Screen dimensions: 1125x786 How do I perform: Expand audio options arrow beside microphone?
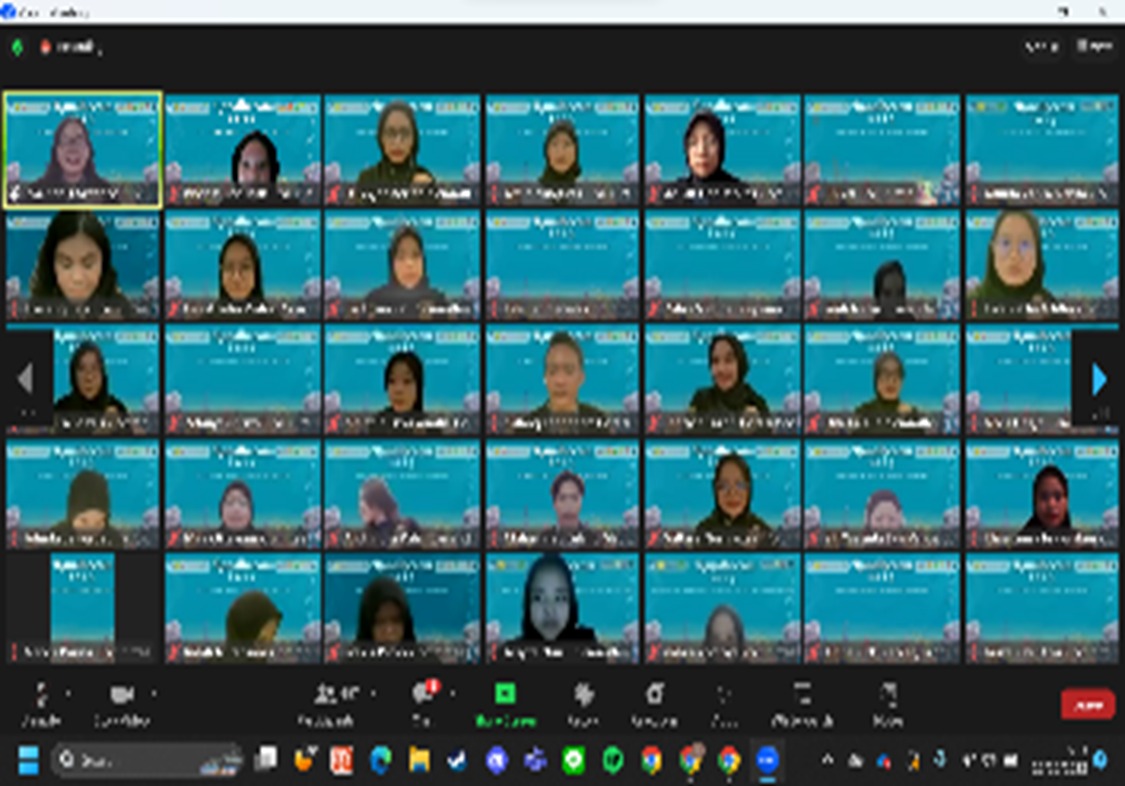pos(68,692)
